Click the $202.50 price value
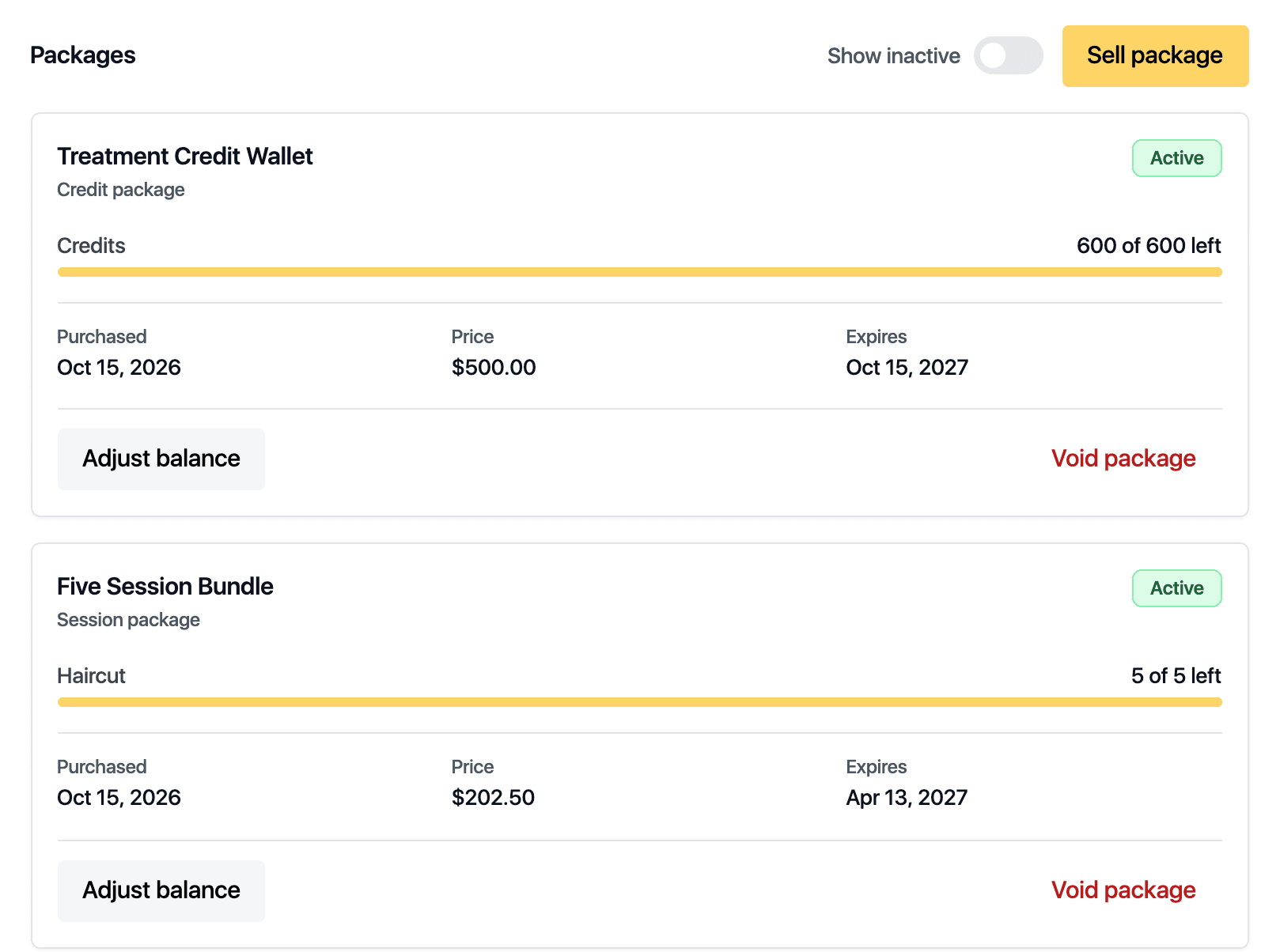The image size is (1261, 952). click(493, 798)
